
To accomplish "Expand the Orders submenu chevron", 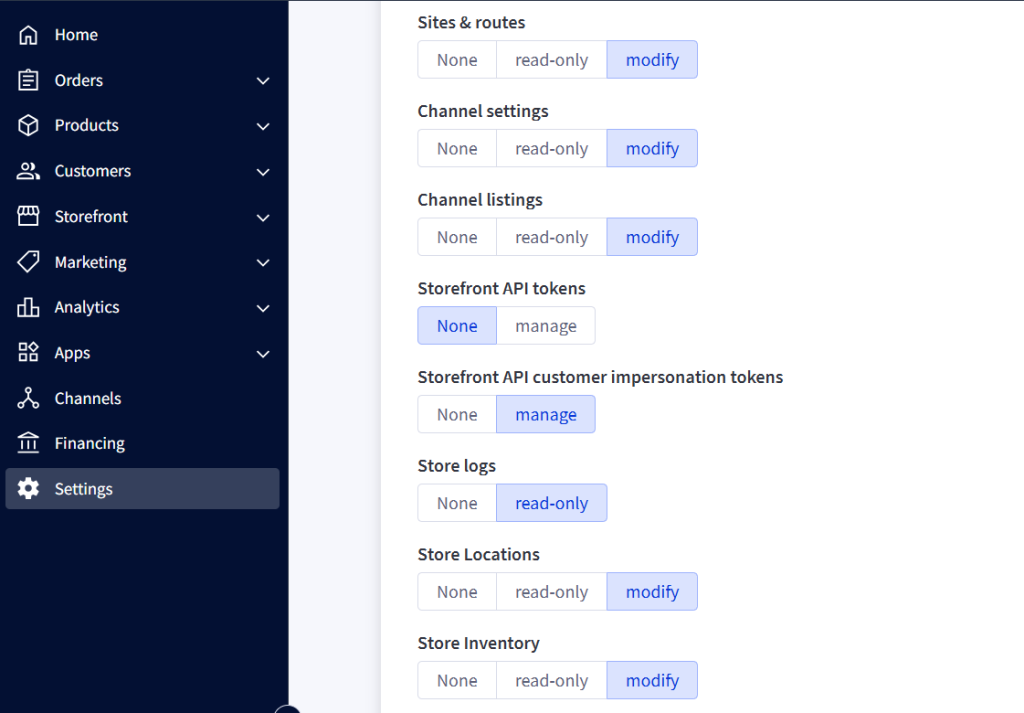I will (263, 81).
